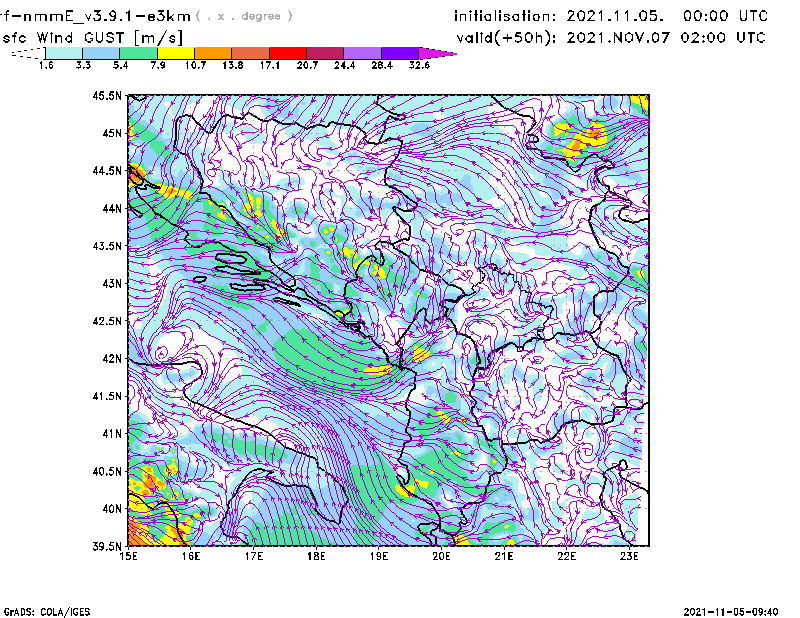
Task: Click the violet 28.4–32.6 legend swatch
Action: pyautogui.click(x=400, y=53)
